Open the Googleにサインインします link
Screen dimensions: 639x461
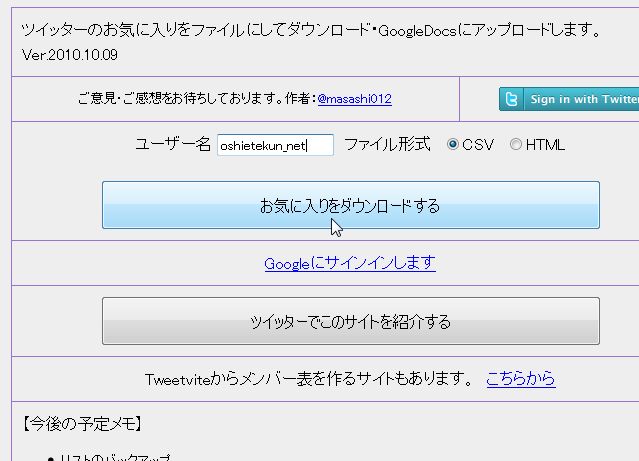click(350, 263)
